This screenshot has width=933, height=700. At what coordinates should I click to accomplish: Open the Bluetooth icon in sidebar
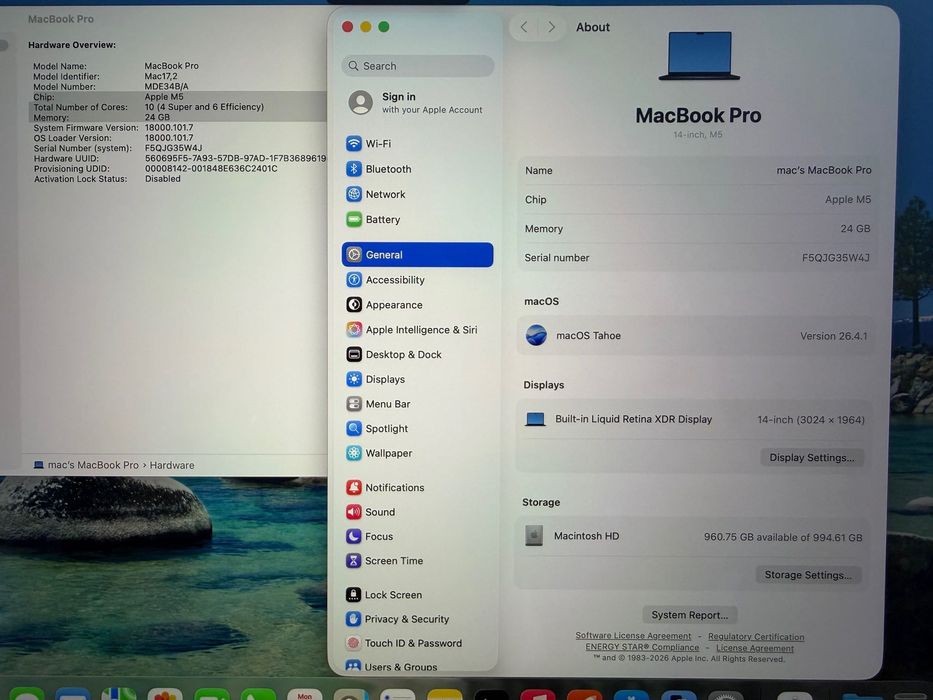click(354, 169)
